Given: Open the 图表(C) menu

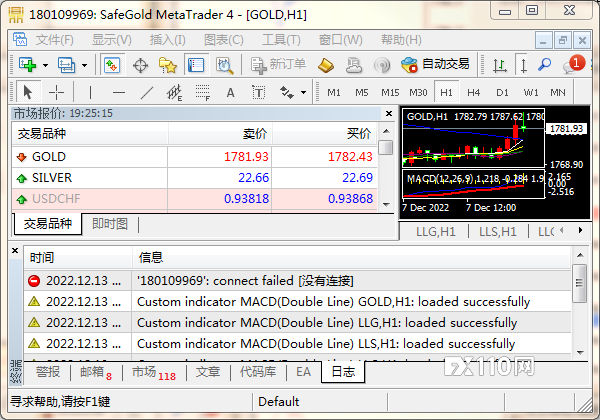Looking at the screenshot, I should (x=224, y=40).
